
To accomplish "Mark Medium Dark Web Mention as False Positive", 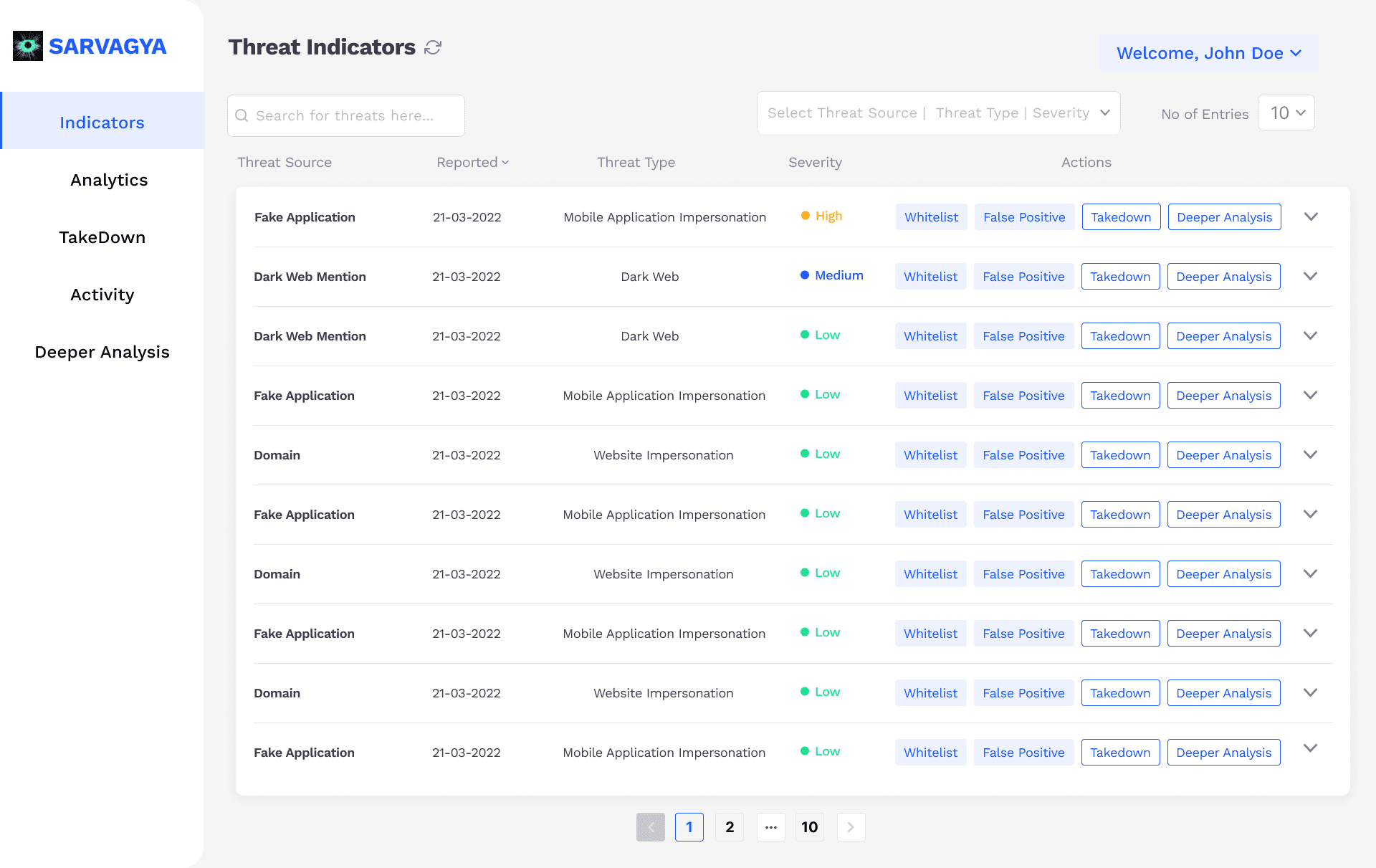I will [1023, 277].
